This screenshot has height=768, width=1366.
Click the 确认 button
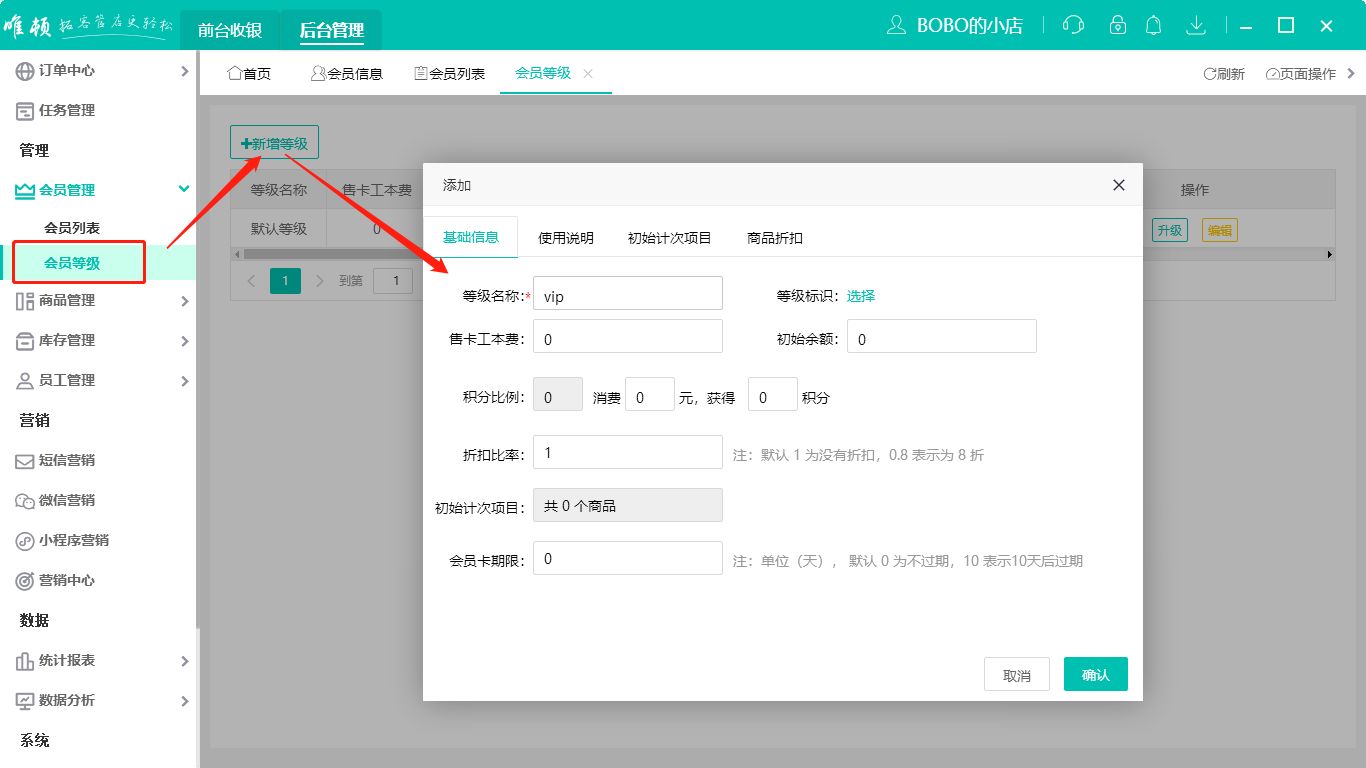[x=1096, y=675]
